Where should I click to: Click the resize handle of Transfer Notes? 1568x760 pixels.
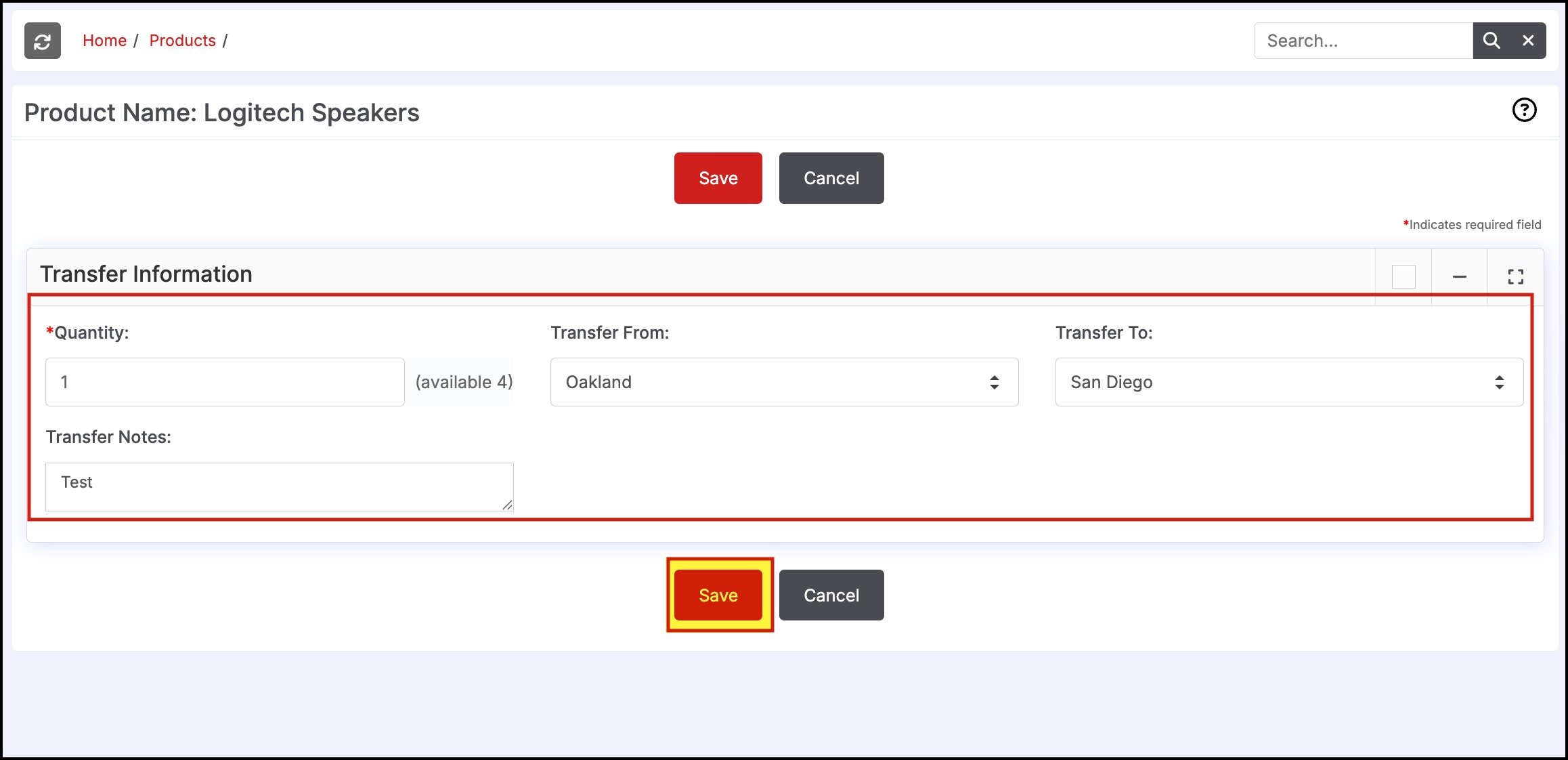pyautogui.click(x=507, y=505)
